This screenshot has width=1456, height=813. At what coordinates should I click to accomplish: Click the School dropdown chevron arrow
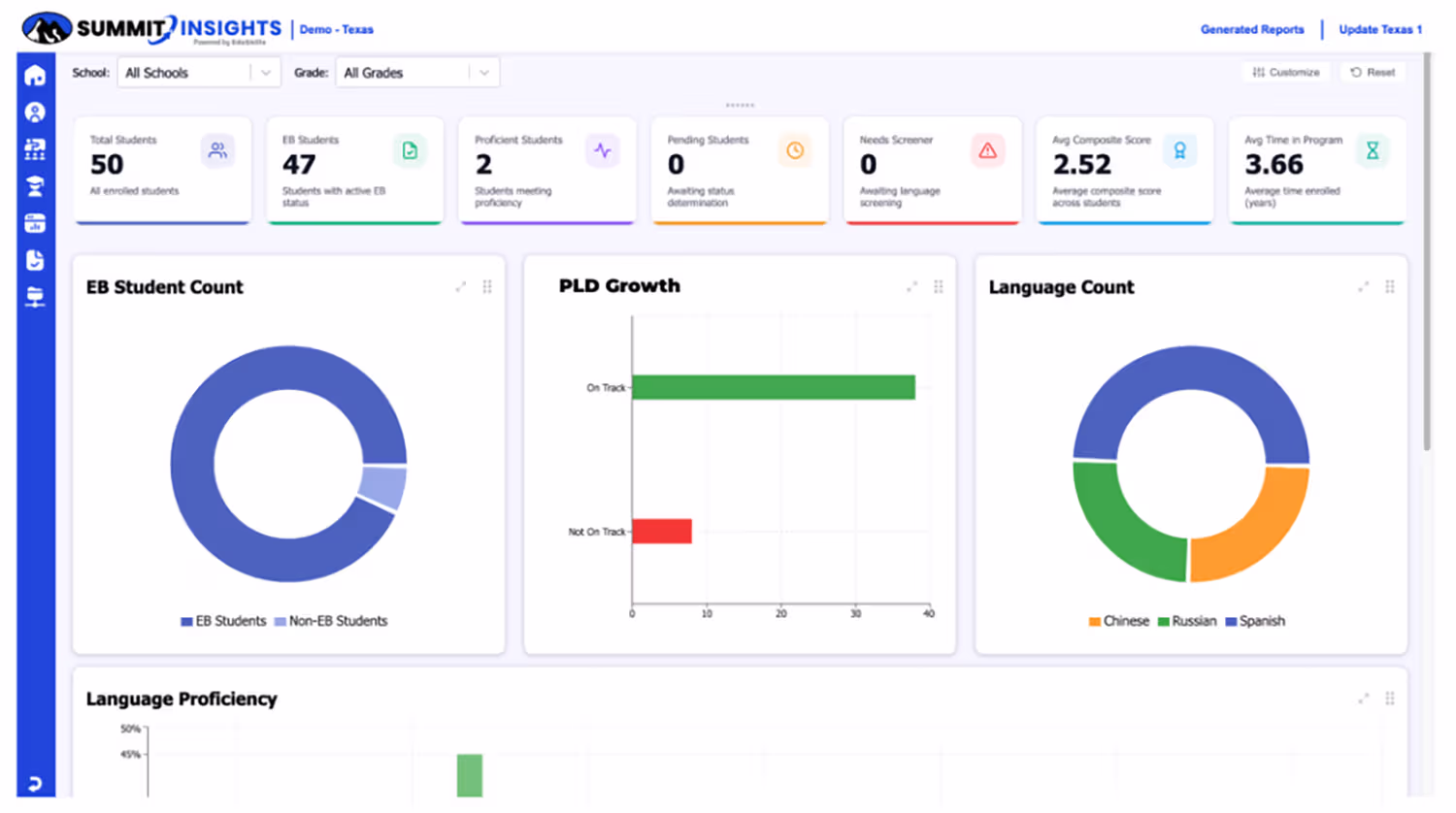266,73
